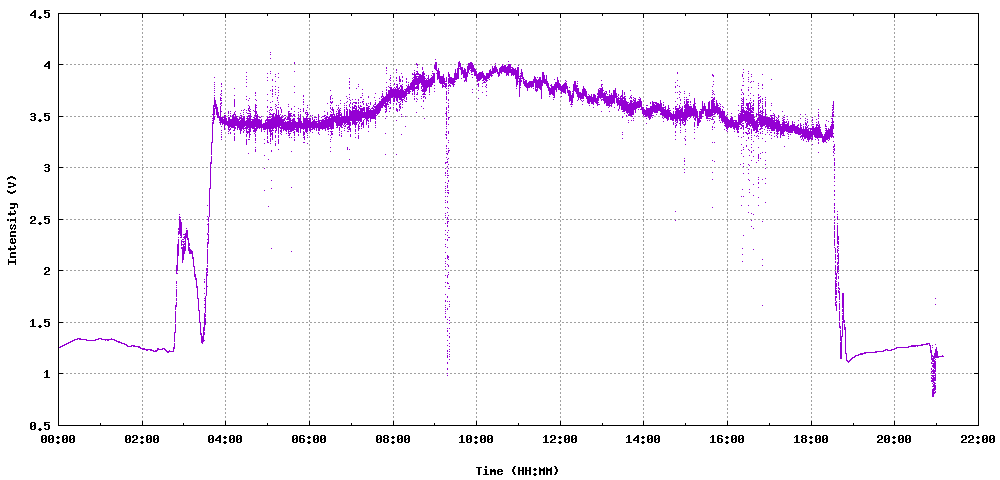This screenshot has height=480, width=1000.
Task: Click the 18:00 x-axis tick label
Action: [x=811, y=439]
